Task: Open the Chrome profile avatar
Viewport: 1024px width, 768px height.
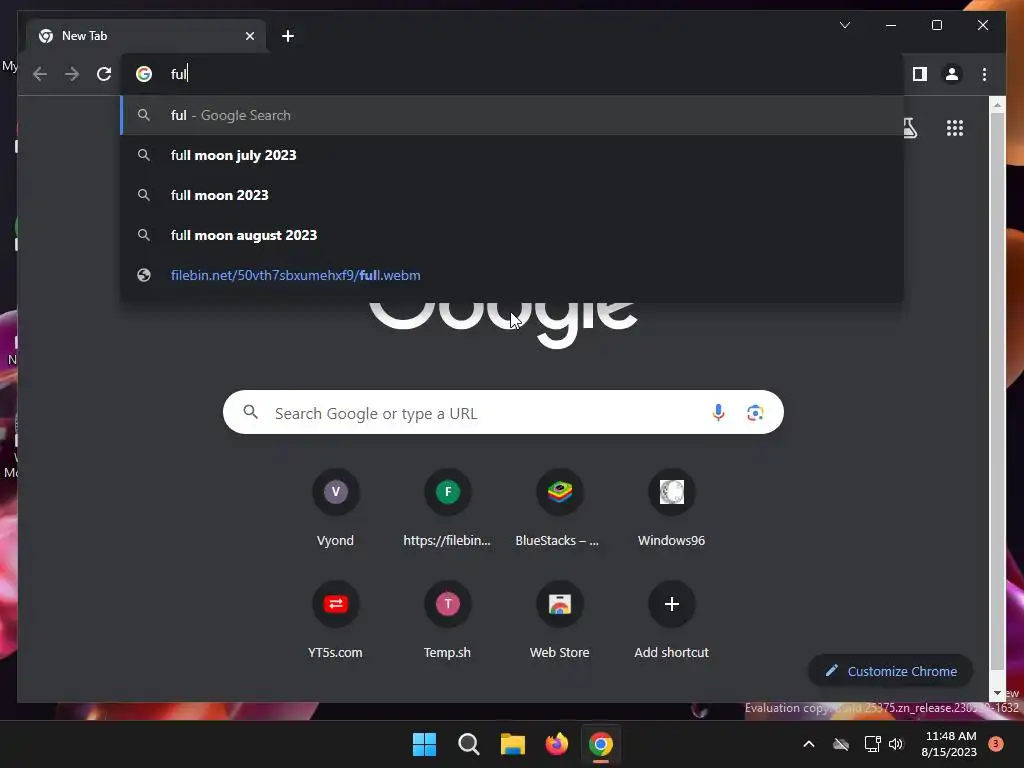Action: (952, 74)
